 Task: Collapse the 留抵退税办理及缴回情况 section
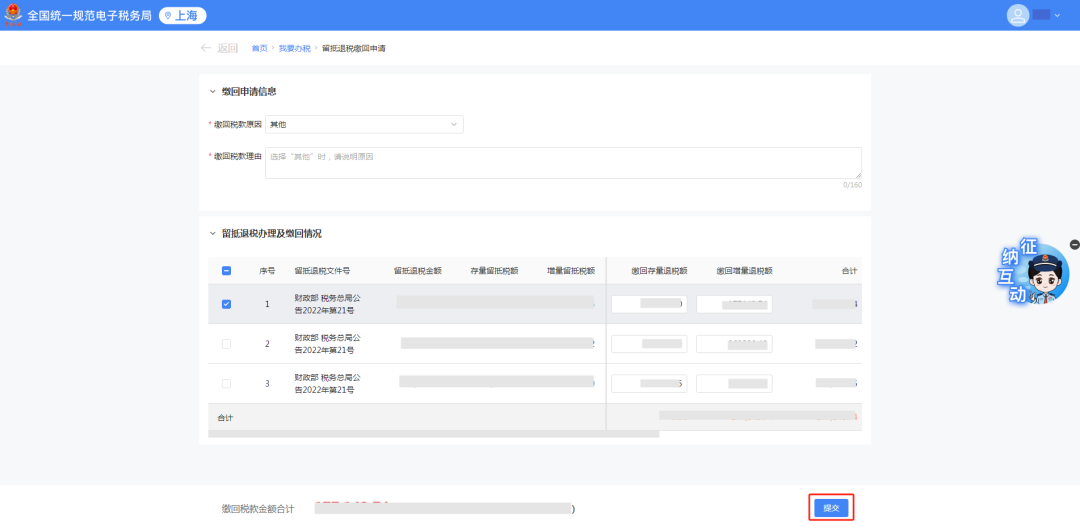point(212,233)
